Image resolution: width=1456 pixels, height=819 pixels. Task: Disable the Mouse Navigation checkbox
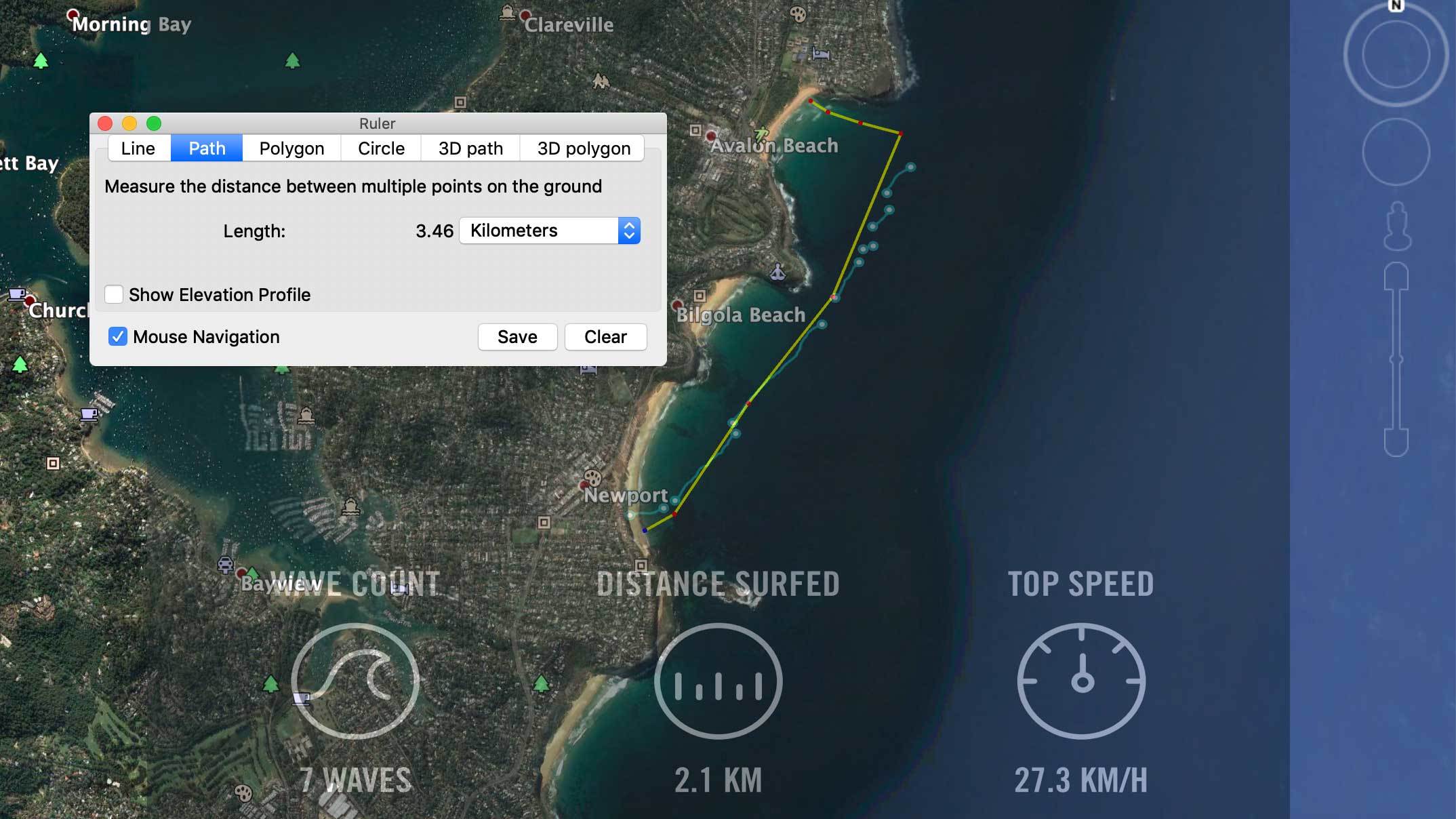(118, 336)
